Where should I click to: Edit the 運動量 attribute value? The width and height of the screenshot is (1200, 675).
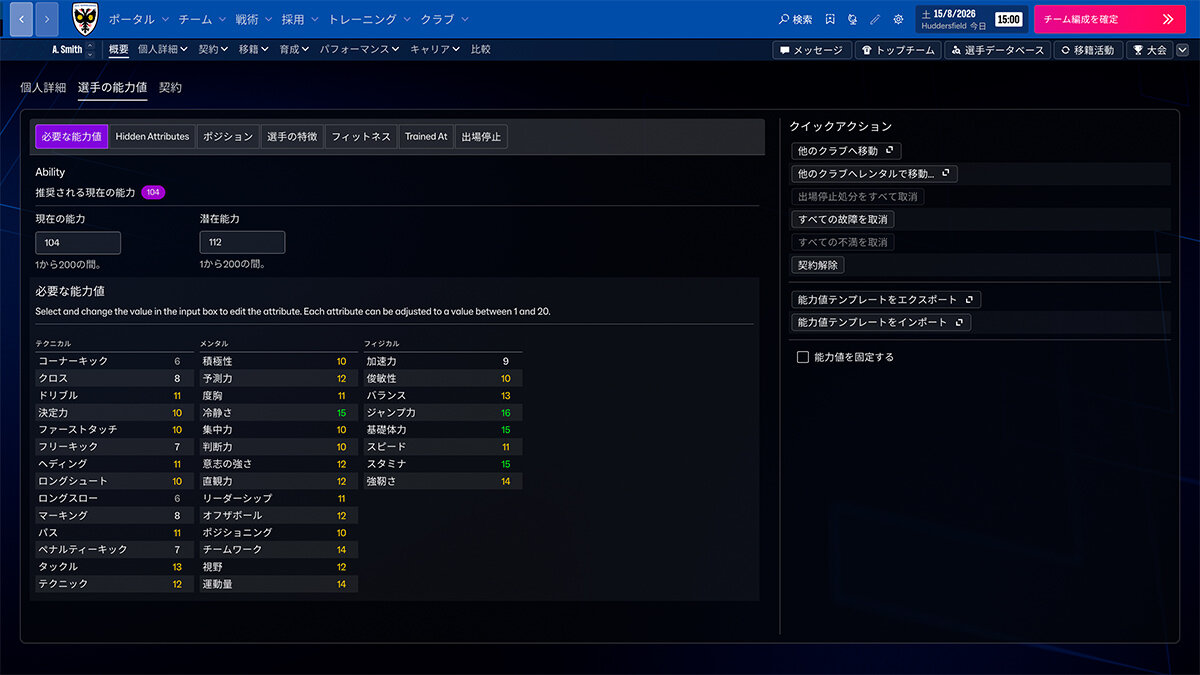click(x=341, y=584)
